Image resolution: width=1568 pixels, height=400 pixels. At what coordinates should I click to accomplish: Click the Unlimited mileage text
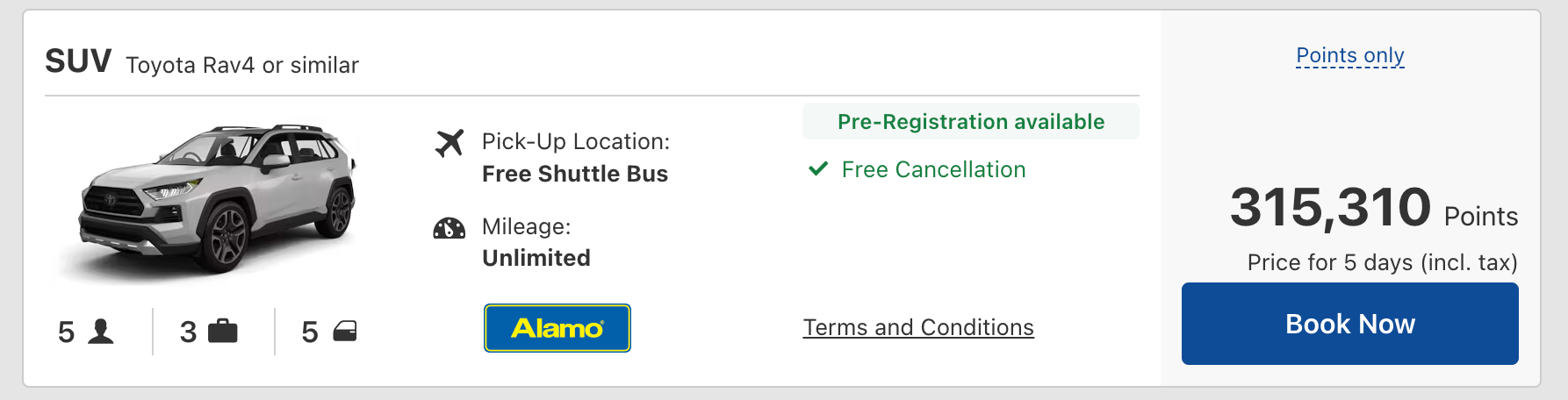coord(536,258)
